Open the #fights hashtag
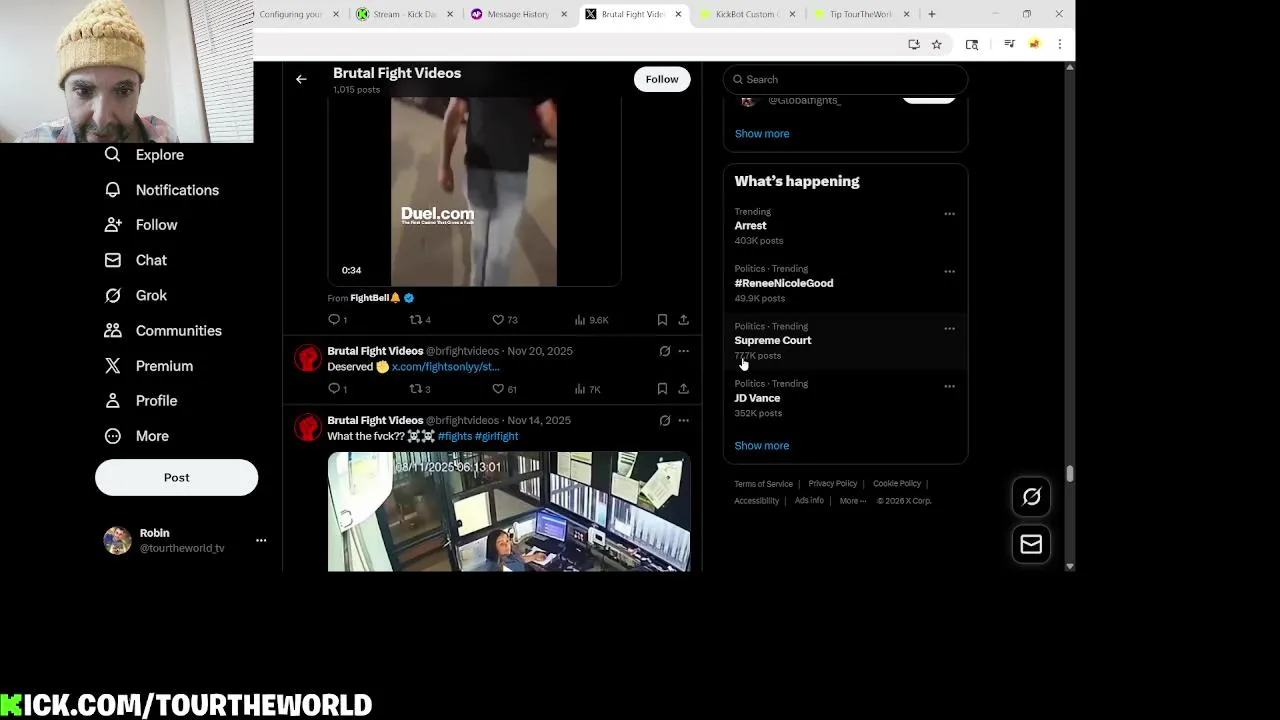The height and width of the screenshot is (720, 1280). click(x=454, y=437)
